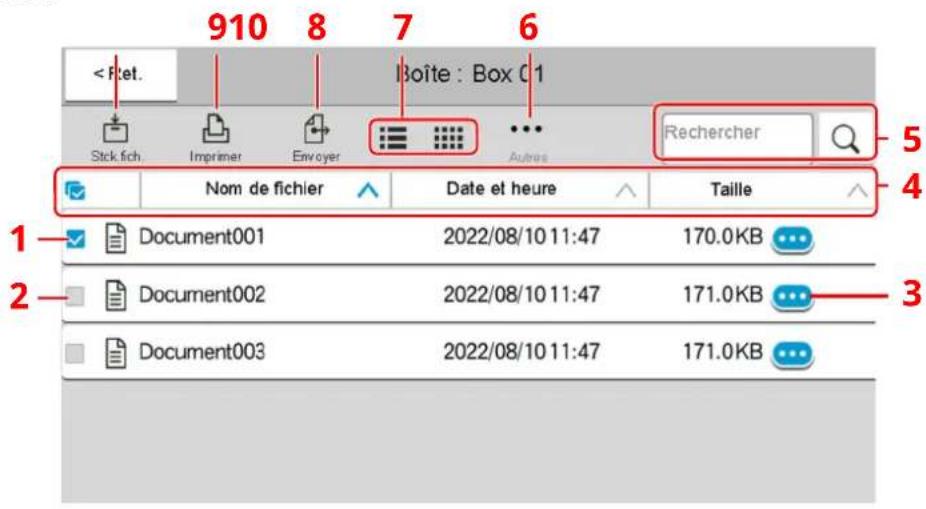Check the Document002 checkbox
Screen dimensions: 926x509
(77, 296)
